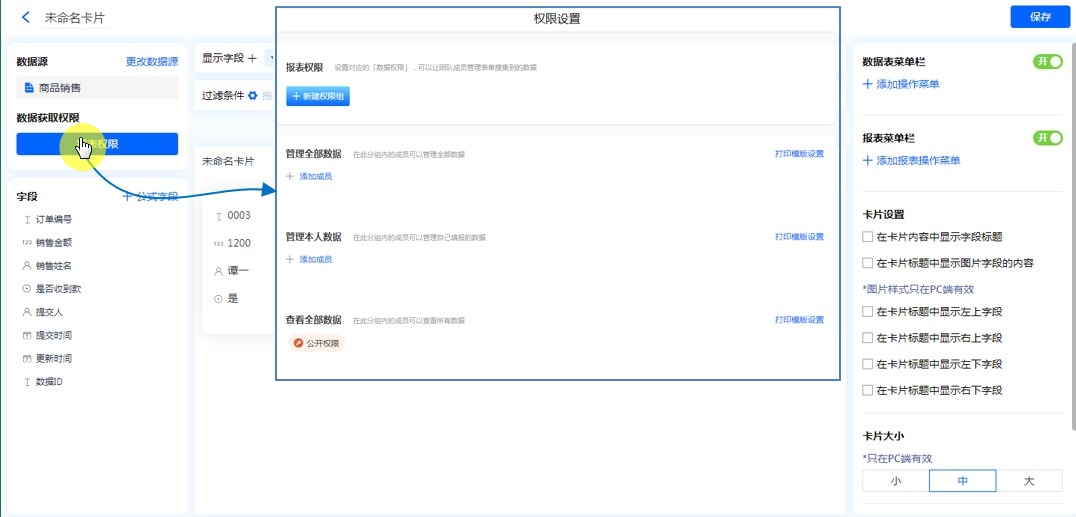Open 打印模版设置 for 管理本人数据
This screenshot has height=517, width=1076.
(x=799, y=237)
